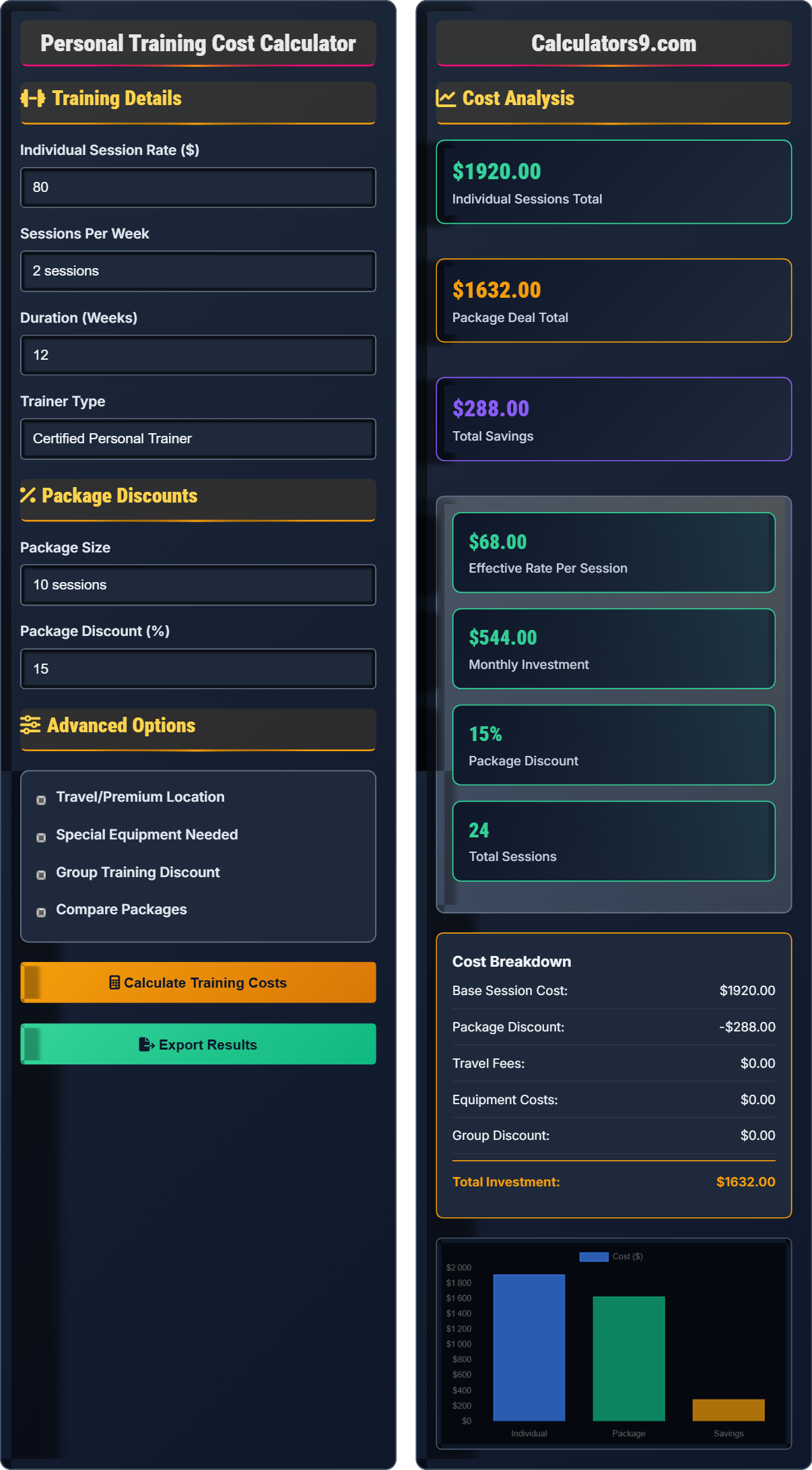This screenshot has height=1470, width=812.
Task: Focus the Package Discount (%) input
Action: tap(198, 668)
